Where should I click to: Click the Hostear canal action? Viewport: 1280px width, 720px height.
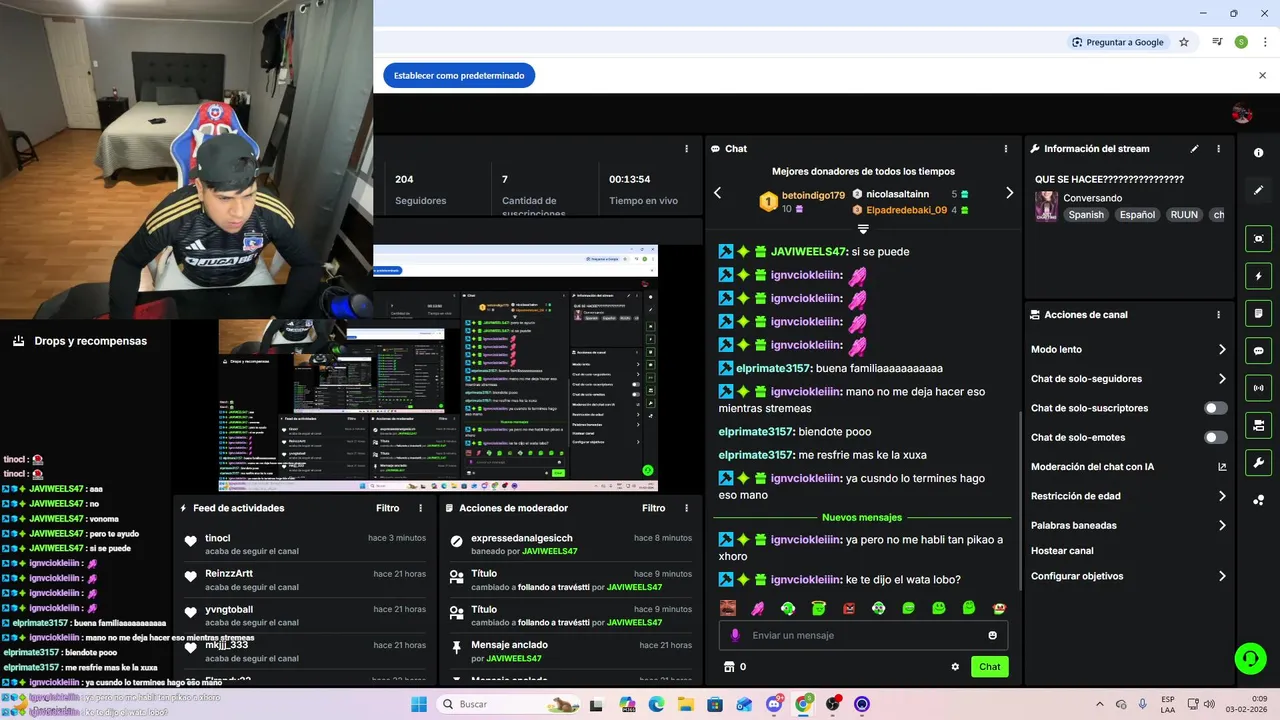1062,551
